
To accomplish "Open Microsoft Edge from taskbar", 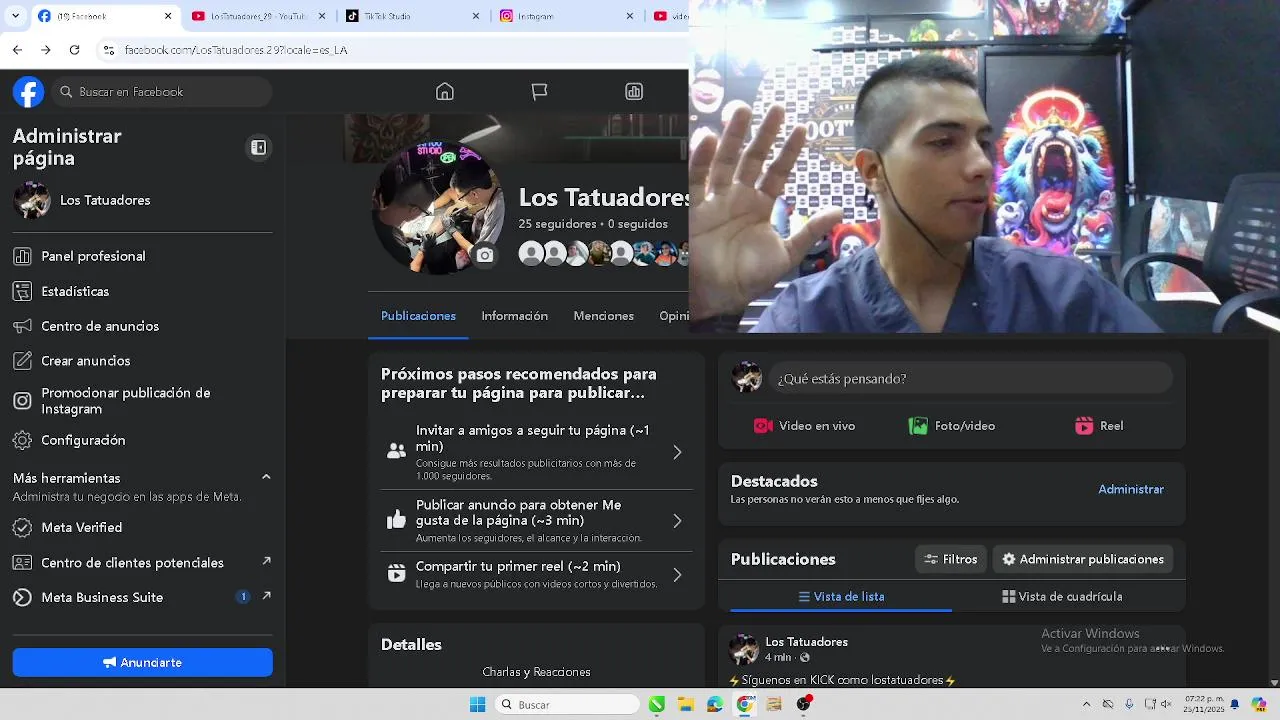I will [714, 705].
